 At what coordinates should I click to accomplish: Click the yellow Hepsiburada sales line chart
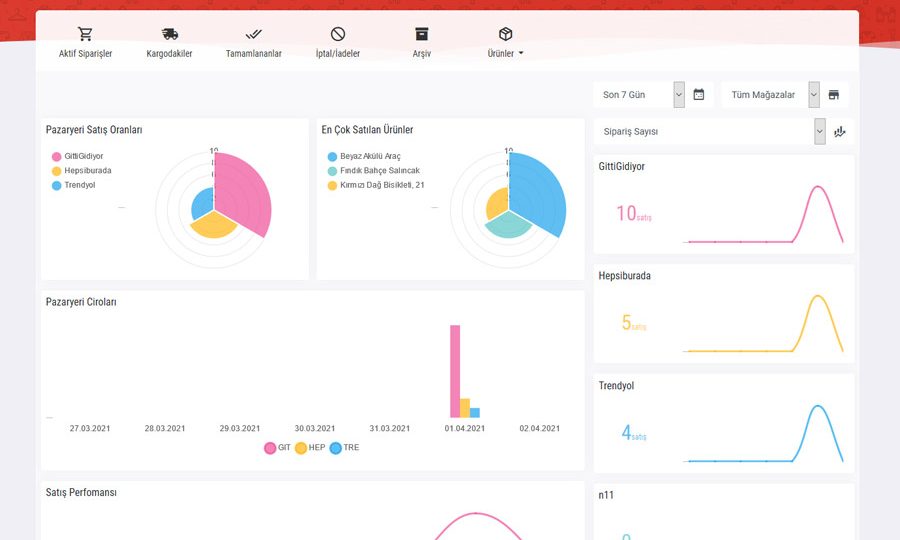(x=763, y=323)
